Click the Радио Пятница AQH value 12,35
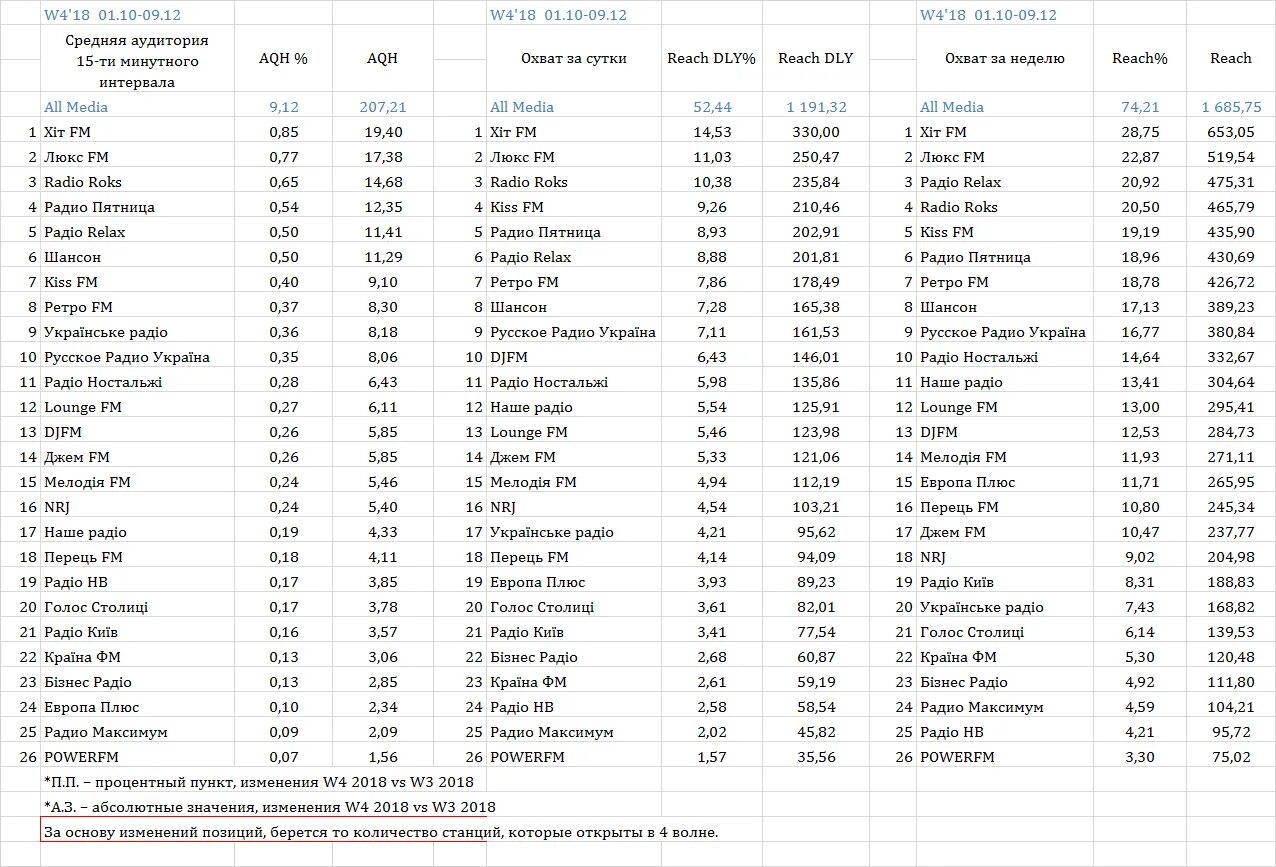This screenshot has height=867, width=1276. (x=382, y=207)
